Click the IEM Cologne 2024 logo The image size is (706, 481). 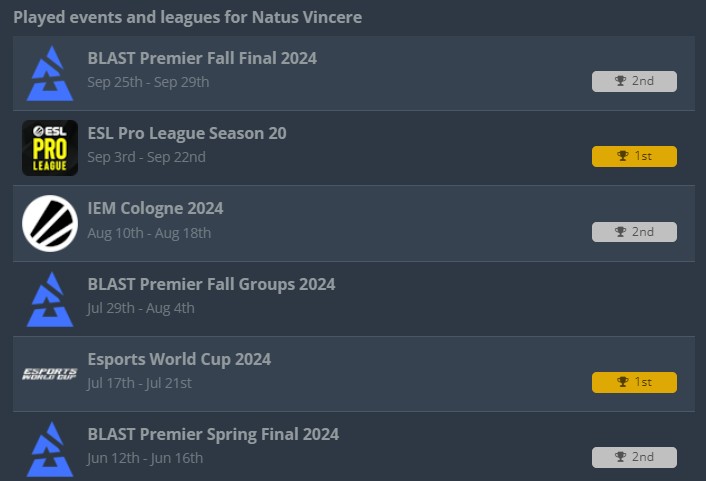tap(50, 223)
